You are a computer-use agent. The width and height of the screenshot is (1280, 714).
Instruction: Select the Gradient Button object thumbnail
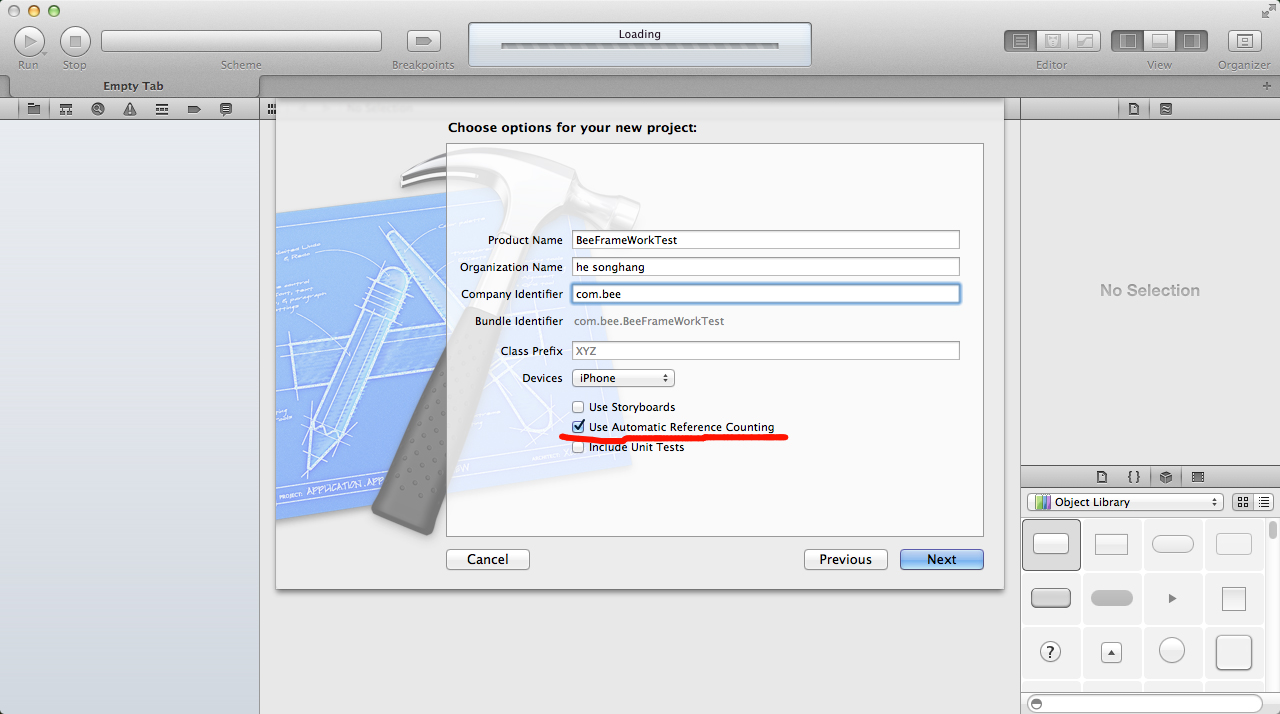tap(1111, 544)
